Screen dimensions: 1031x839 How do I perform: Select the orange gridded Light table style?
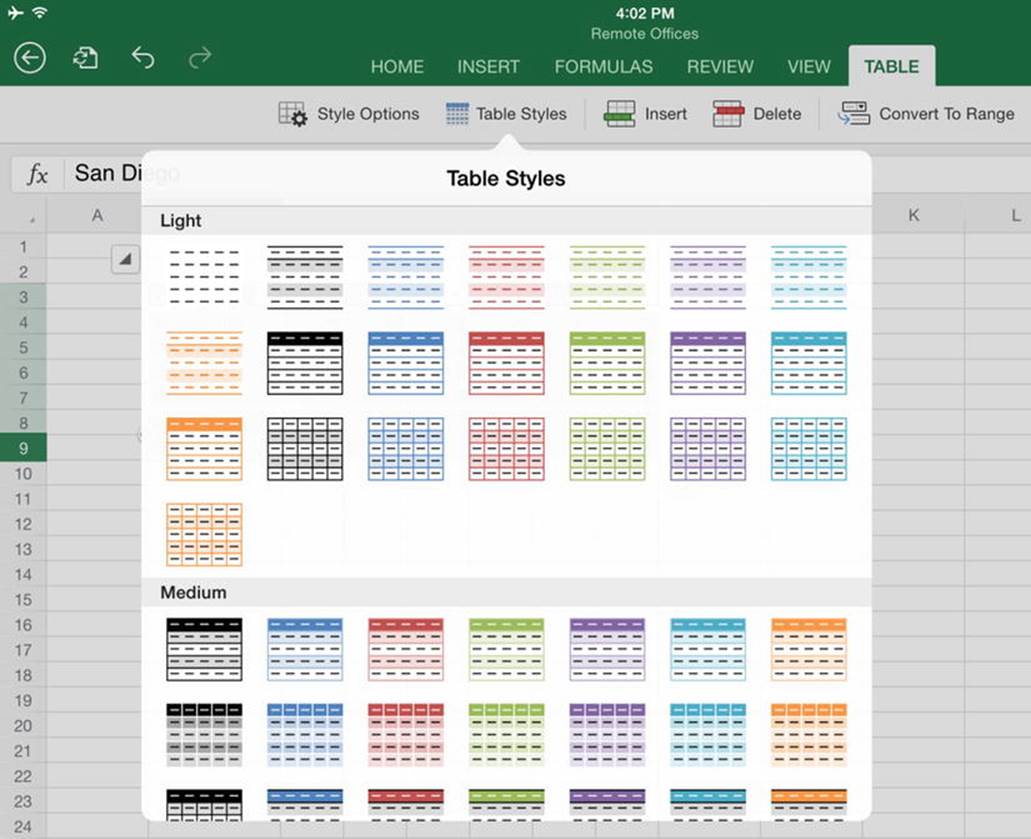pyautogui.click(x=204, y=535)
